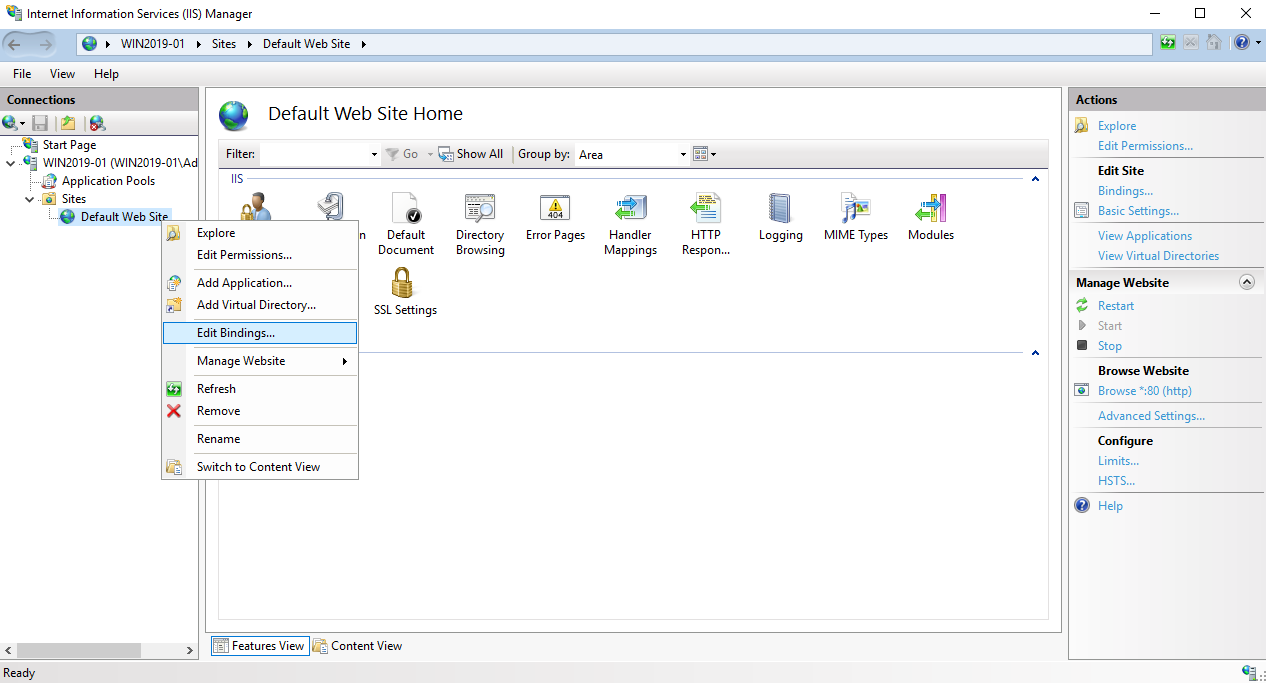Choose Refresh in the context menu
The height and width of the screenshot is (683, 1266).
pos(259,389)
